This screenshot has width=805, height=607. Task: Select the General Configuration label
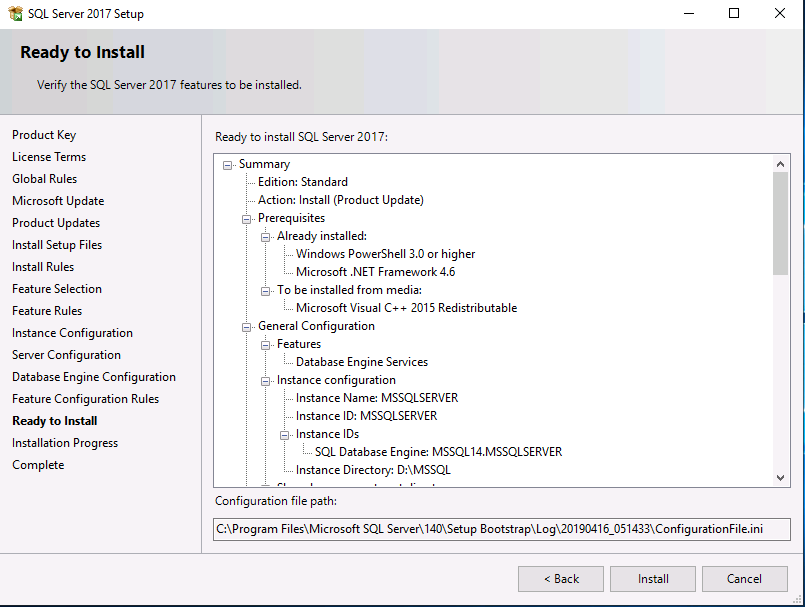316,326
